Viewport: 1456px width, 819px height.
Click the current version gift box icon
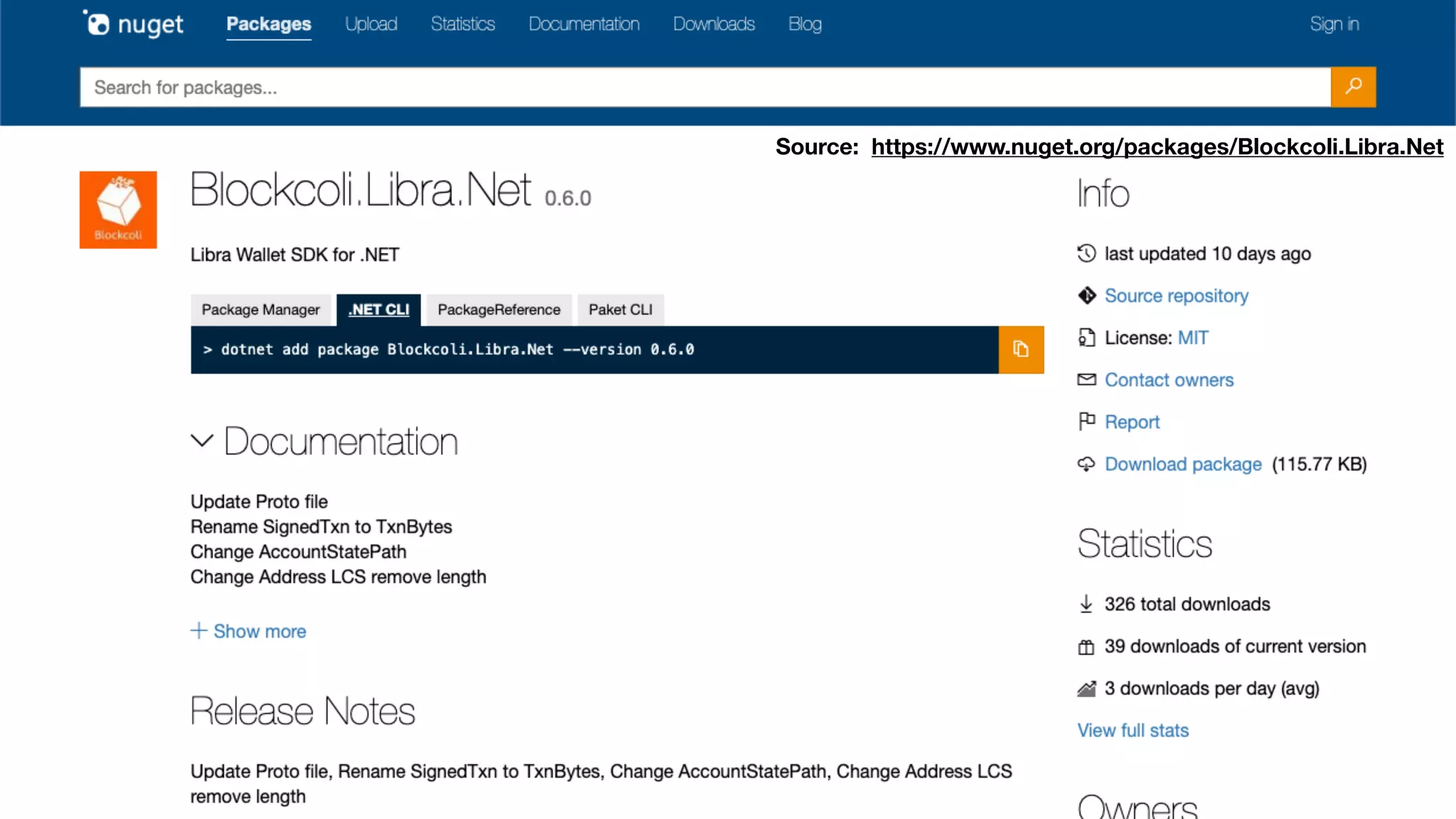pos(1086,646)
